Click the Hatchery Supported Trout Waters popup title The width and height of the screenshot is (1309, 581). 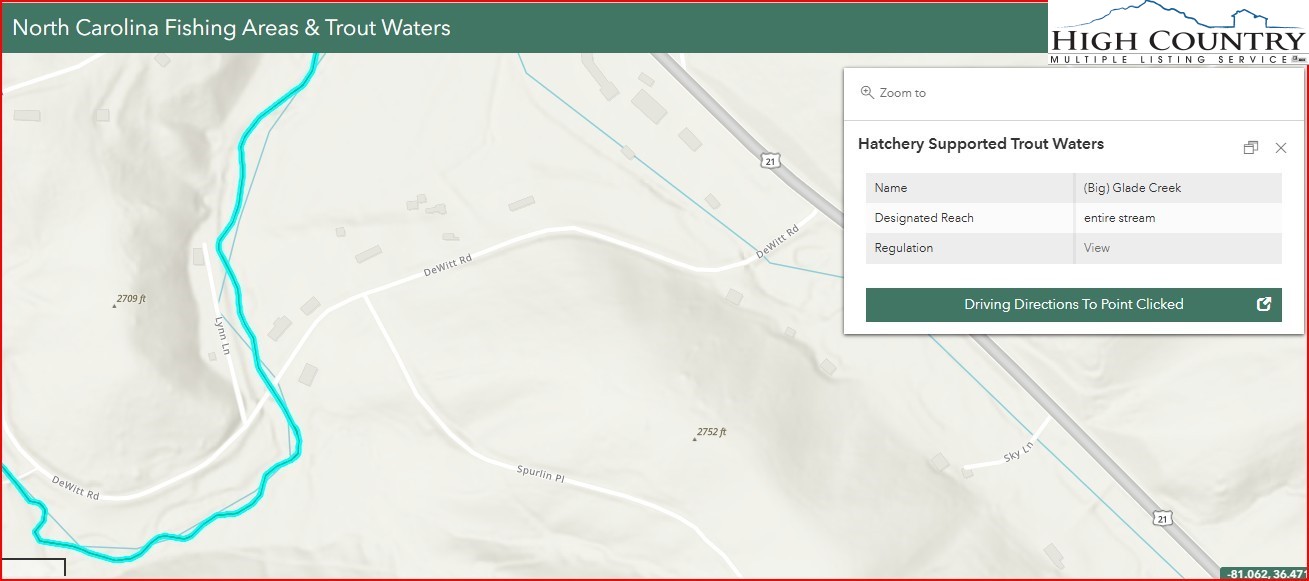tap(980, 144)
